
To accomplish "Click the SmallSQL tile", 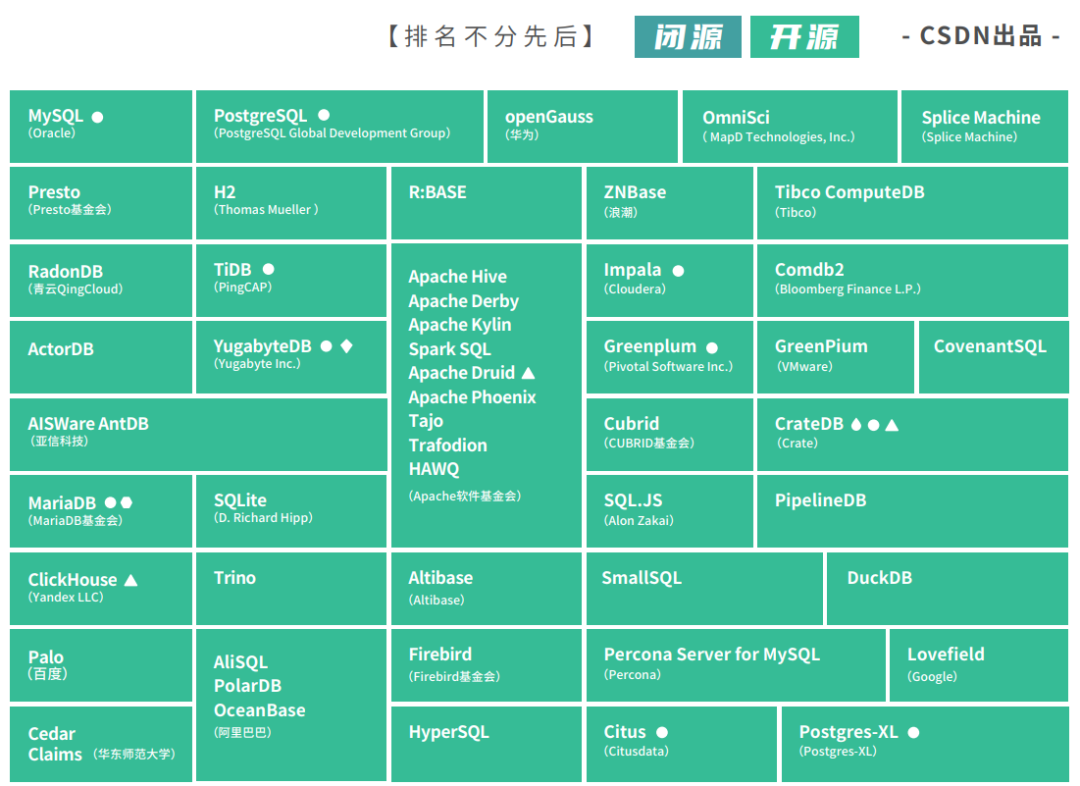I will coord(704,588).
